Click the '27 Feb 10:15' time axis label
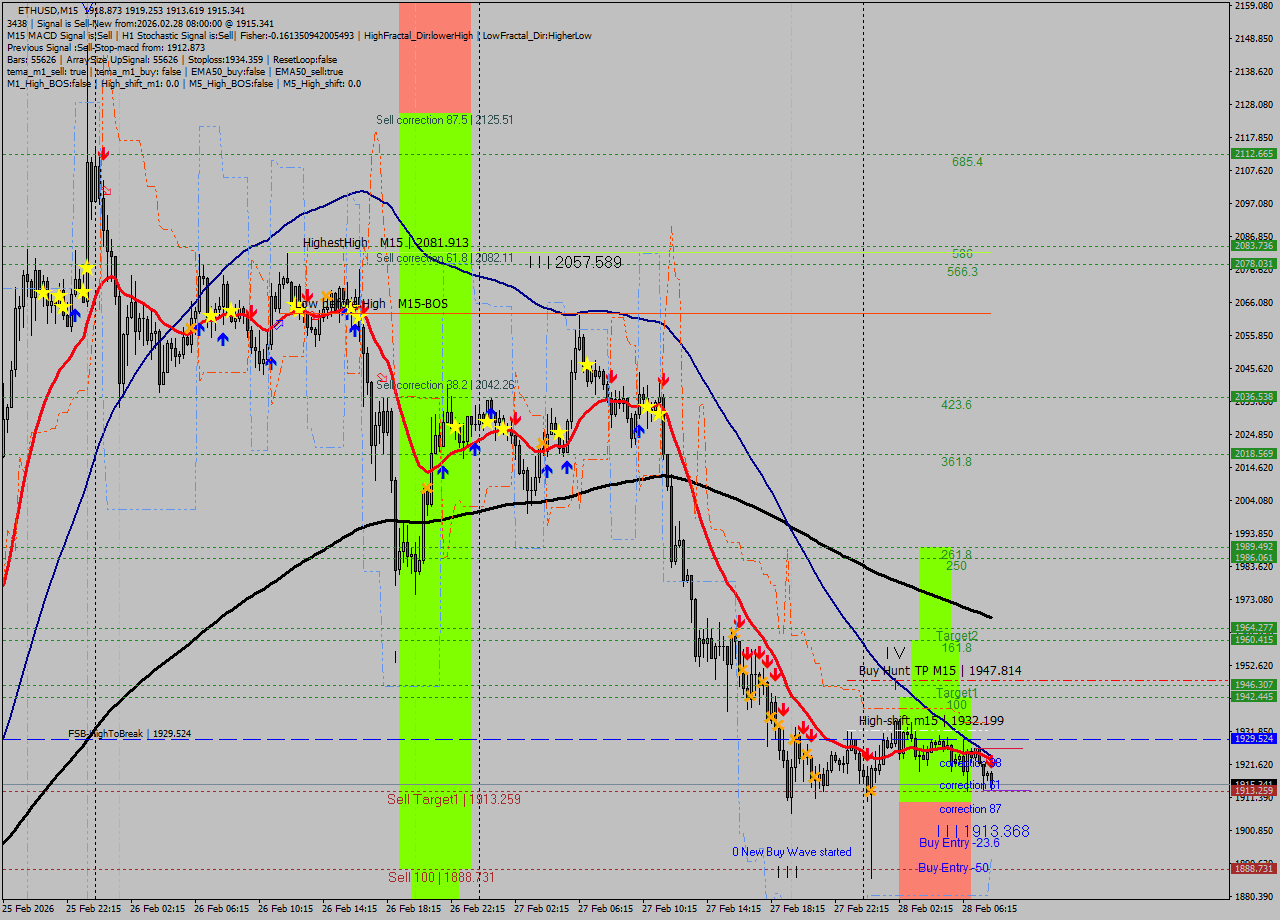Image resolution: width=1280 pixels, height=920 pixels. pyautogui.click(x=669, y=909)
